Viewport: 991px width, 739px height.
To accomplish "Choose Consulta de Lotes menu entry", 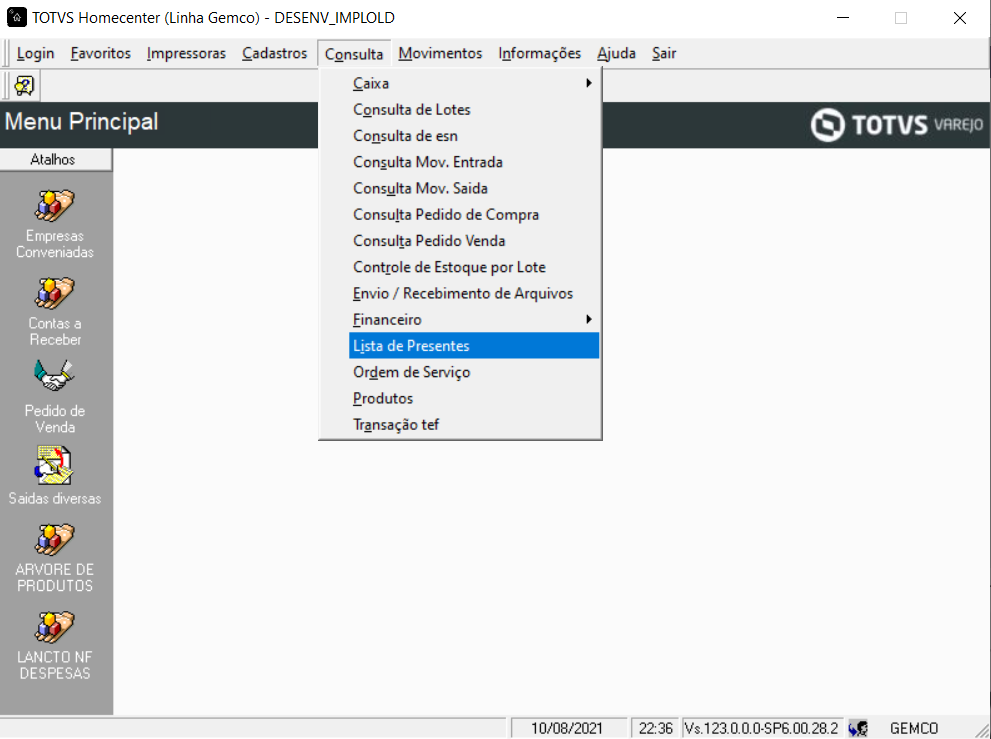I will (x=474, y=109).
